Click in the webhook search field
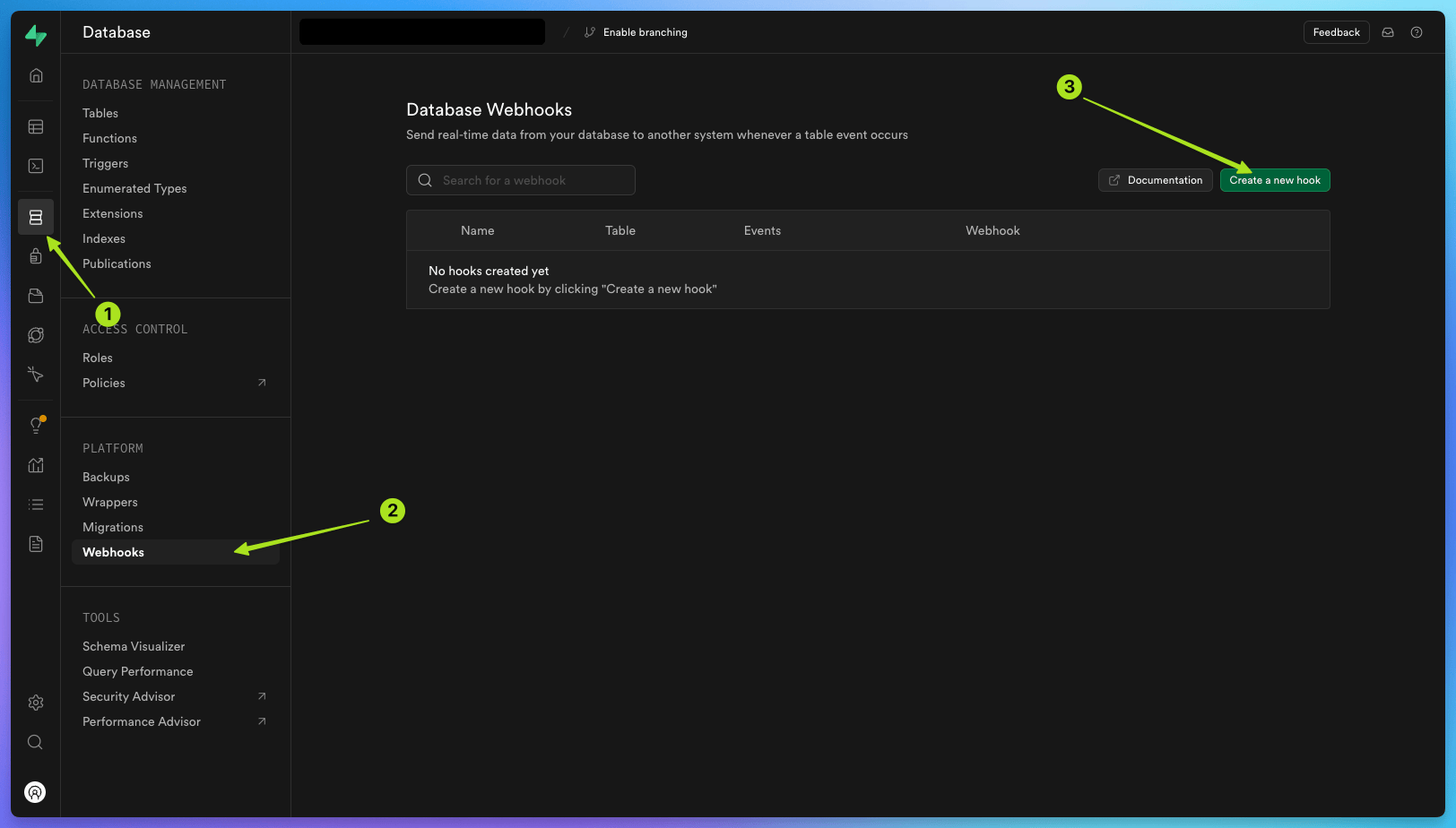Image resolution: width=1456 pixels, height=828 pixels. click(x=520, y=180)
